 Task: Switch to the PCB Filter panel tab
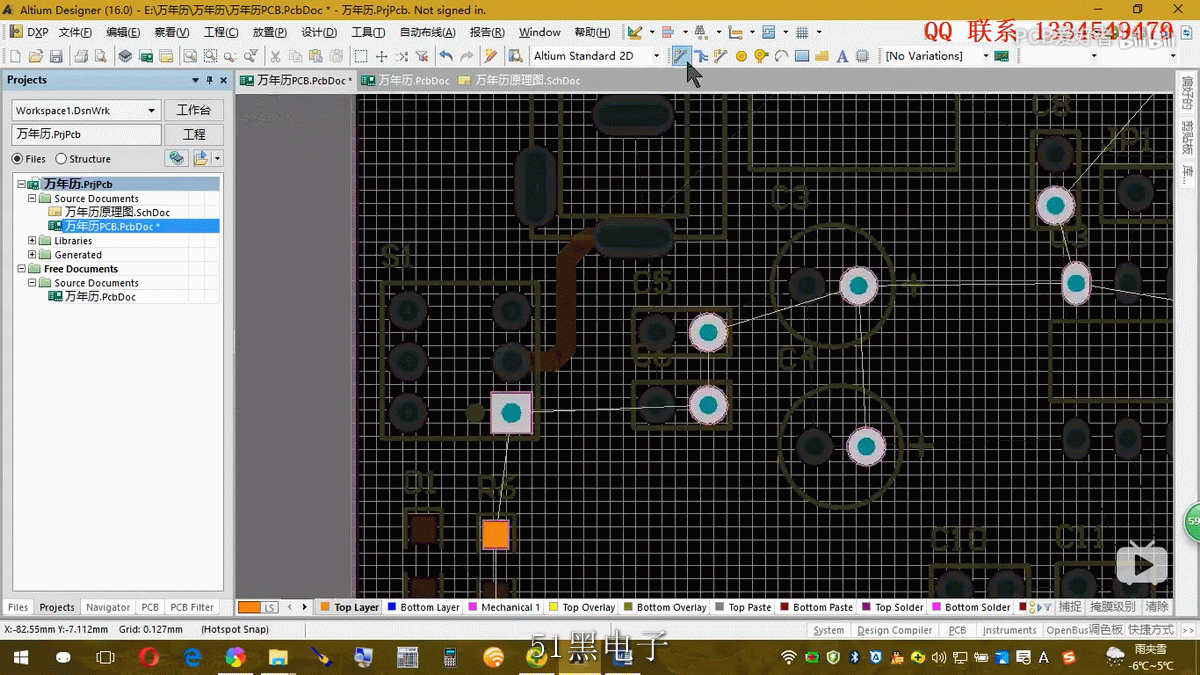[x=192, y=607]
